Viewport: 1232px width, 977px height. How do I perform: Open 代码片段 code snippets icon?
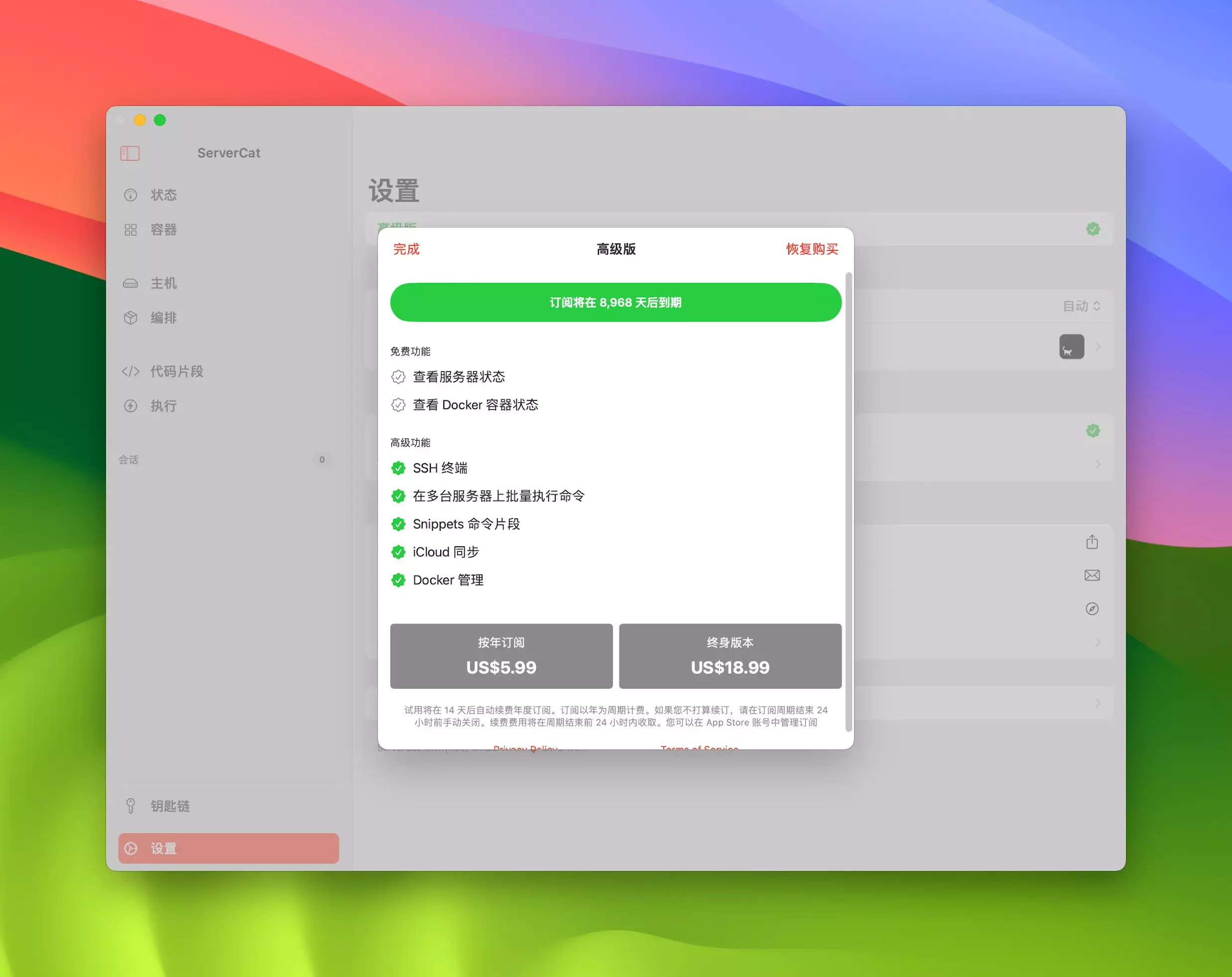130,371
